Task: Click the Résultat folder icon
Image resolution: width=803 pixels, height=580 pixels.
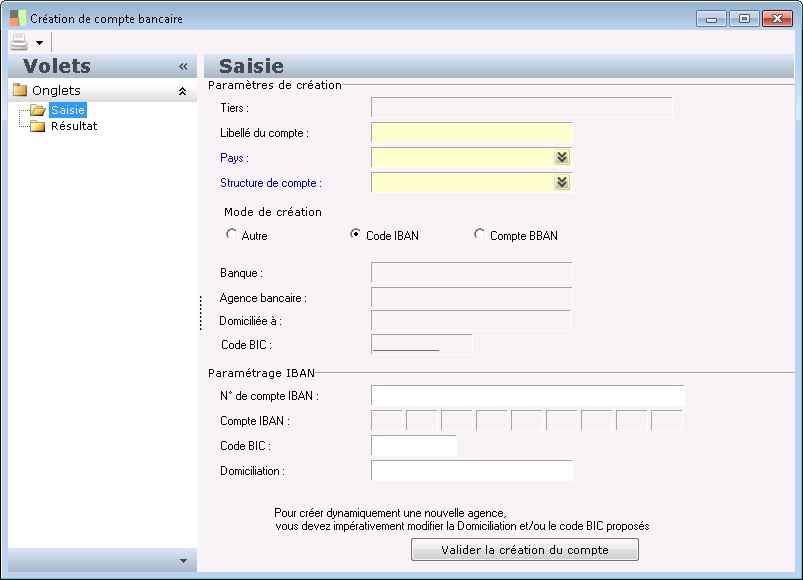Action: click(38, 126)
